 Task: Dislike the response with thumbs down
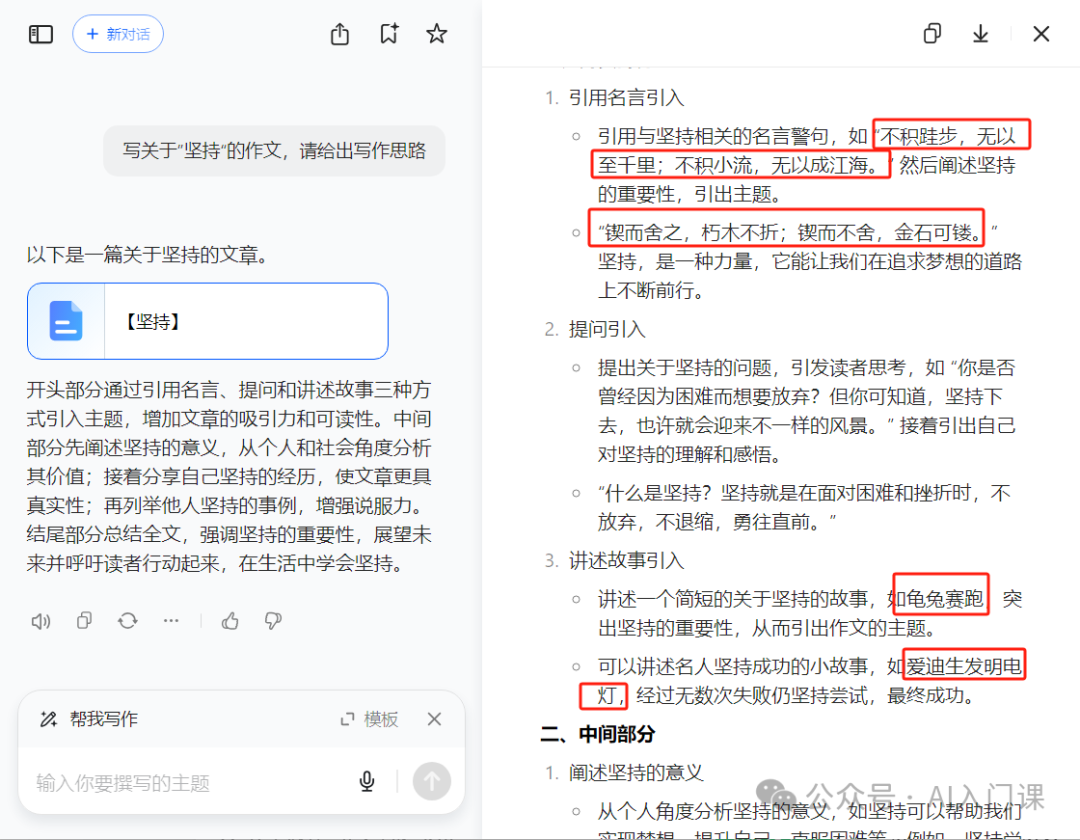(x=273, y=621)
